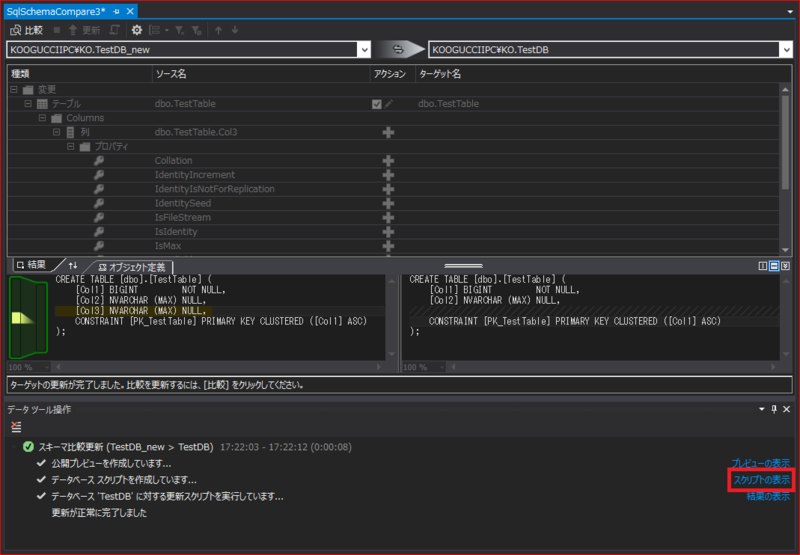This screenshot has width=800, height=555.
Task: Click the plus icon in IdentityIsNotForReplication row
Action: [388, 189]
